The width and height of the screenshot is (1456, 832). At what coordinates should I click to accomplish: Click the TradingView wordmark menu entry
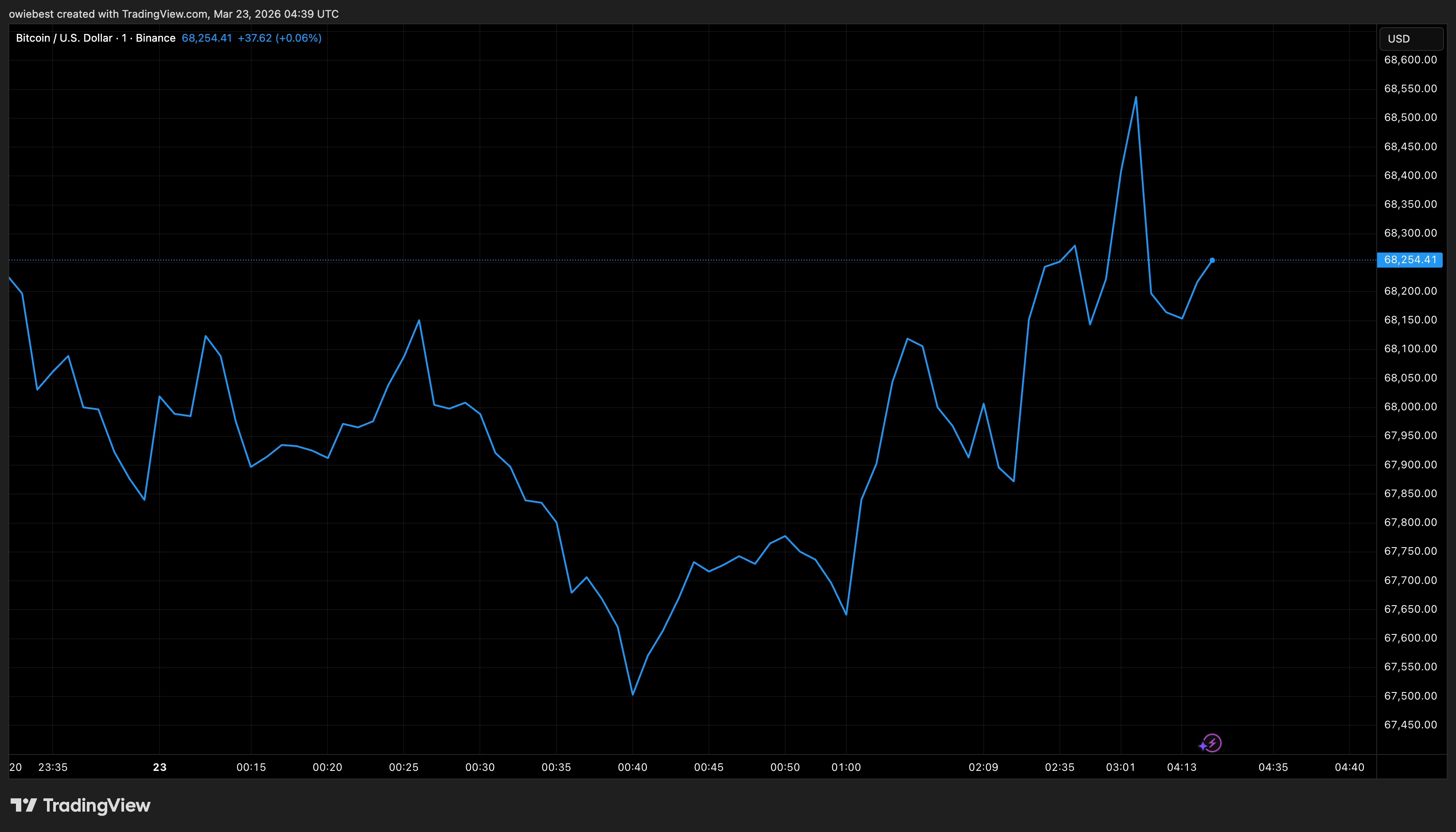96,806
